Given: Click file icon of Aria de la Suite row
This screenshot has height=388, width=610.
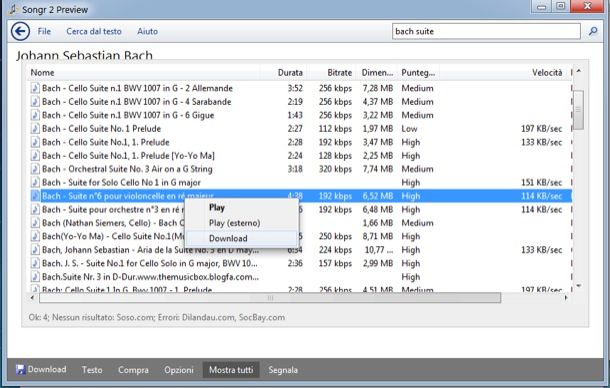Looking at the screenshot, I should coord(35,250).
